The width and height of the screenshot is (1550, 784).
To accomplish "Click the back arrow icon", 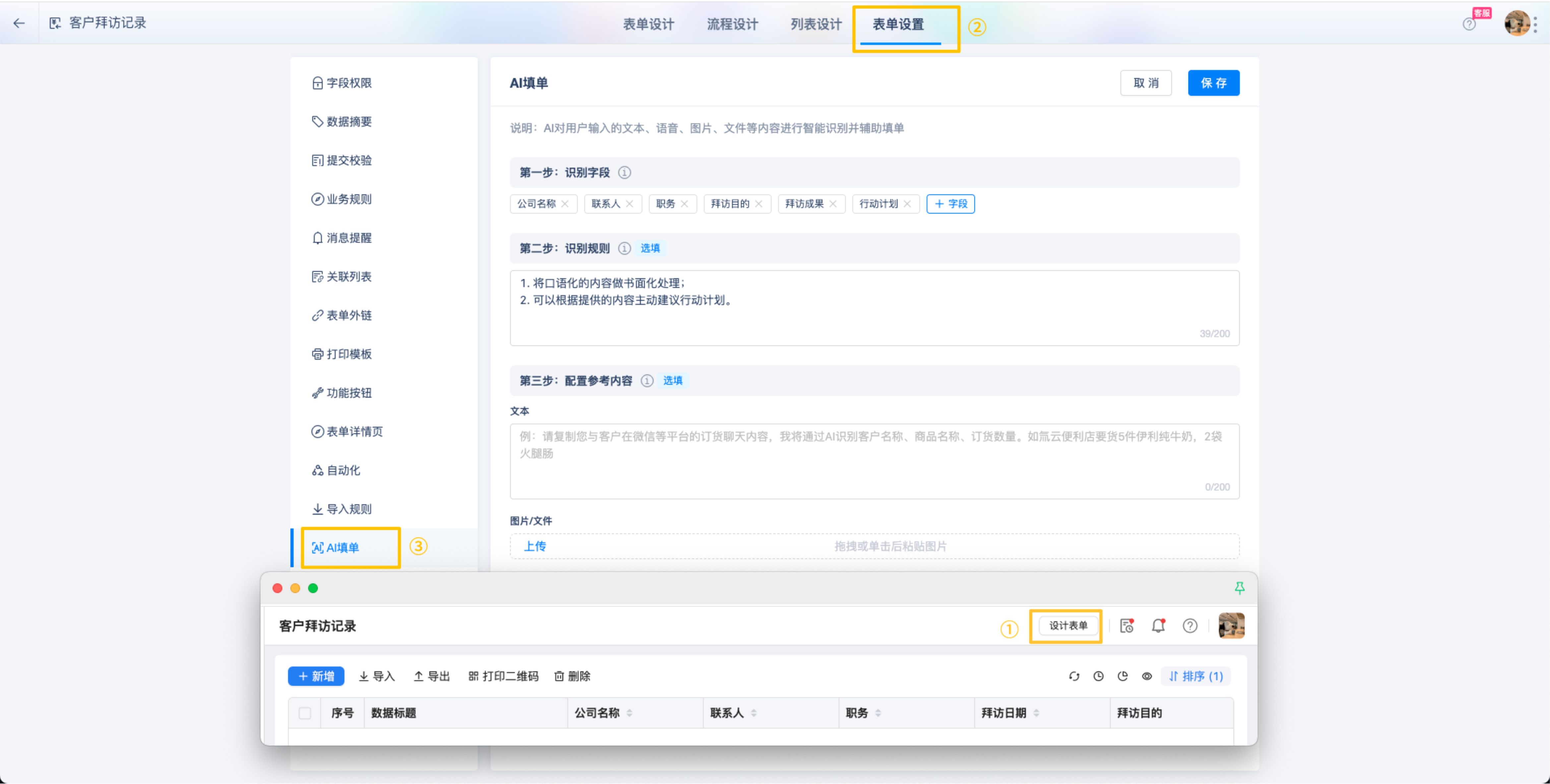I will pos(19,24).
